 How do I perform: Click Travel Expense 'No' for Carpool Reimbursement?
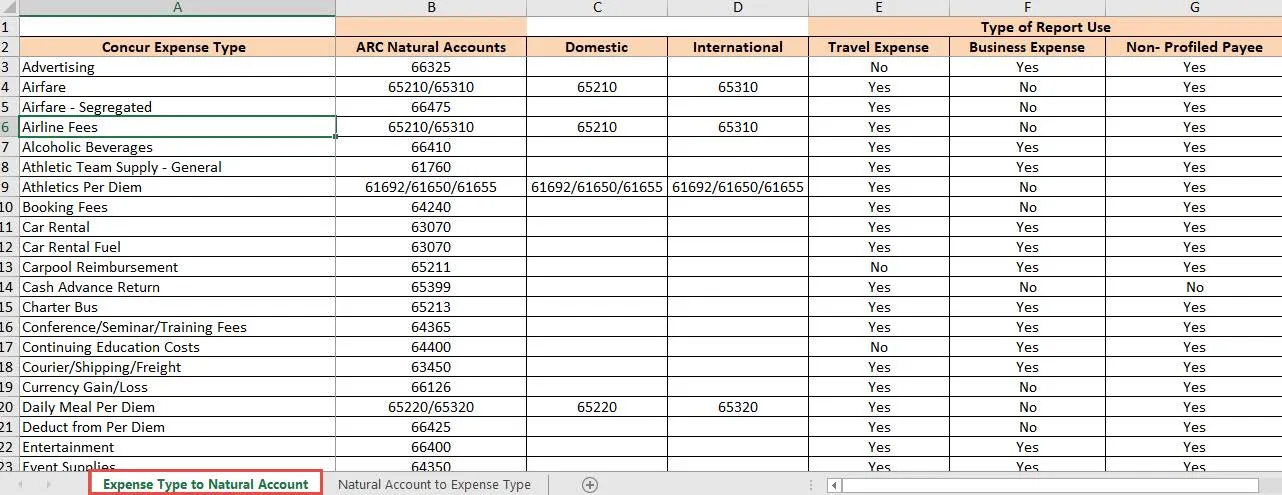[879, 267]
